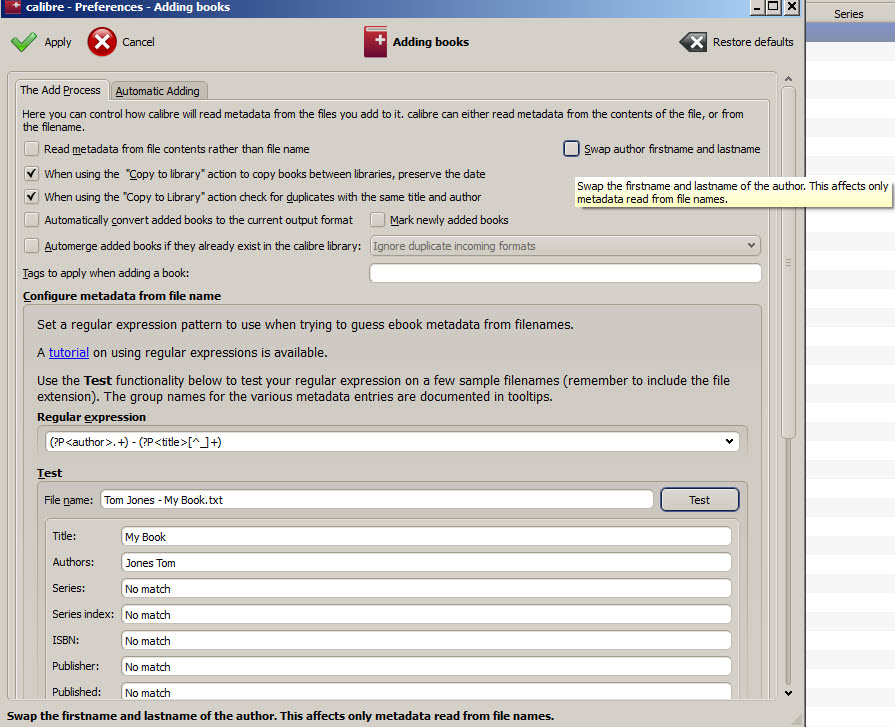Toggle Swap author firstname and lastname
Screen dimensions: 895x727
[x=571, y=149]
